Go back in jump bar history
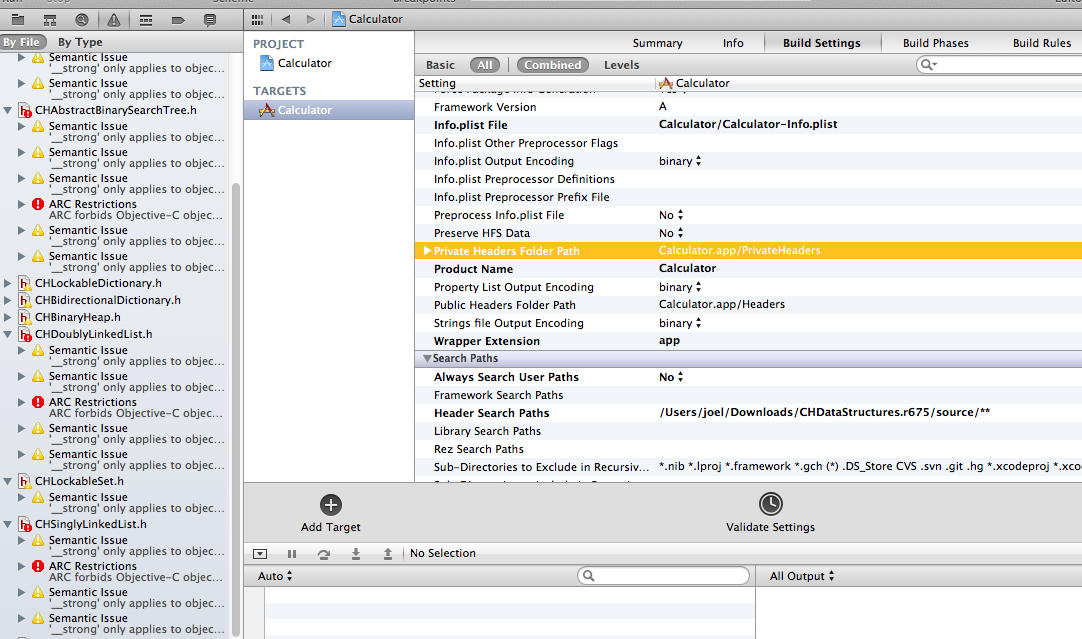This screenshot has width=1082, height=639. pyautogui.click(x=286, y=19)
